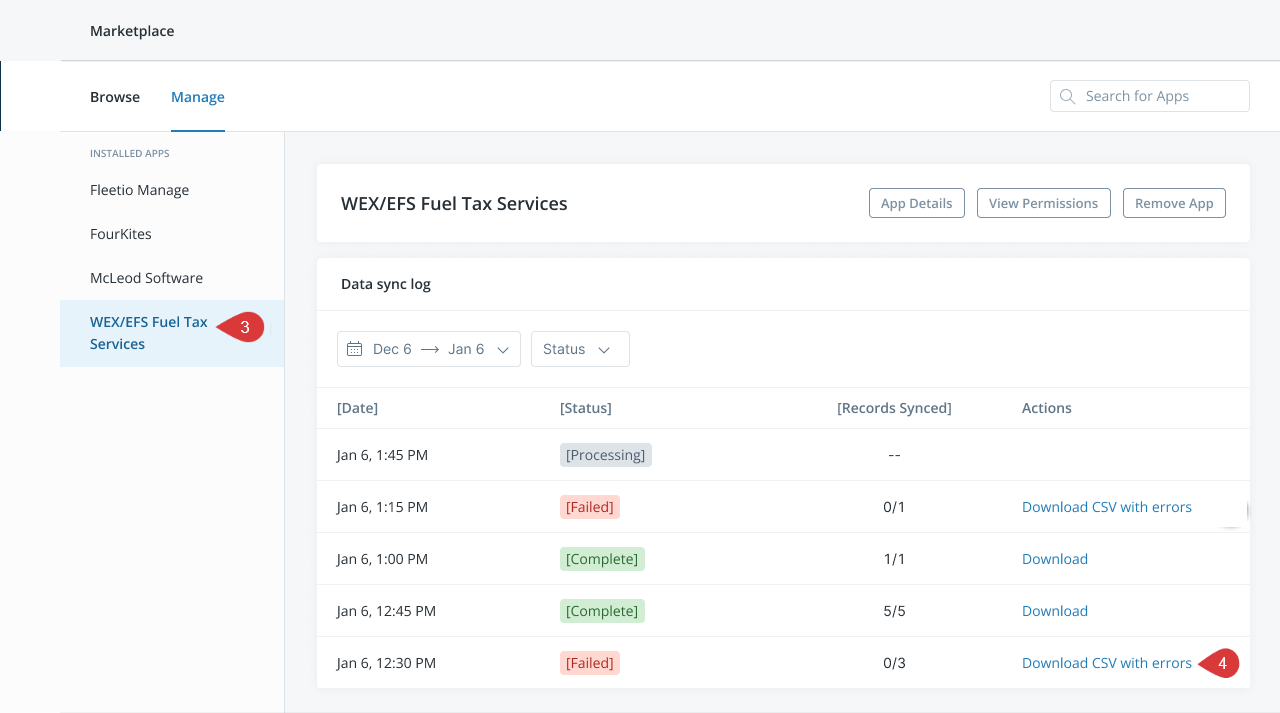1280x713 pixels.
Task: Open the Status filter dropdown
Action: (x=580, y=349)
